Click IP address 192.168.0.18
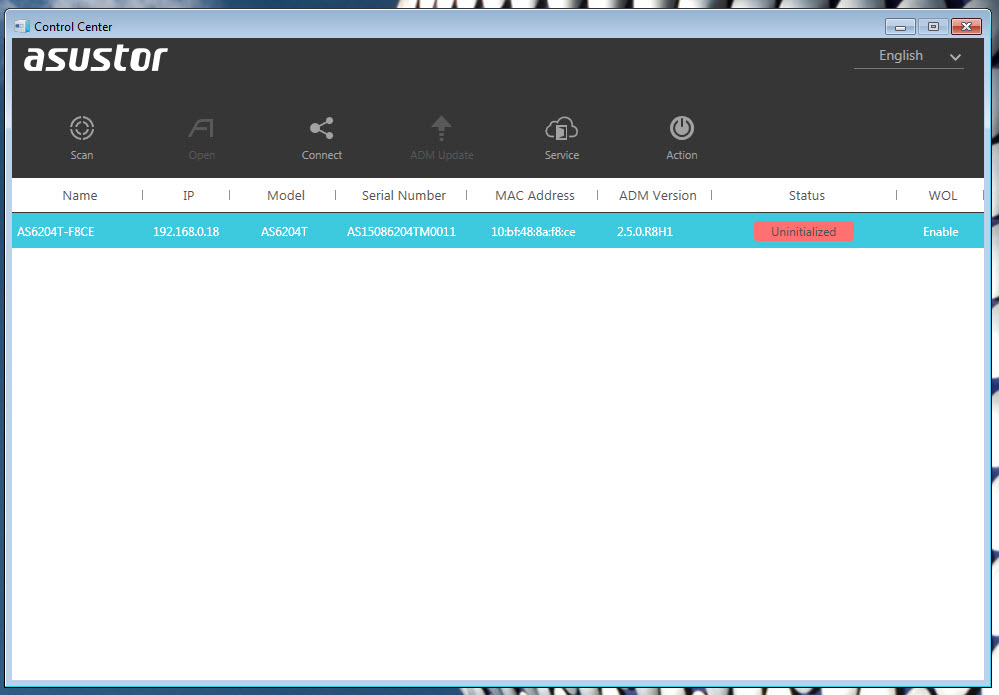The width and height of the screenshot is (999, 695). click(186, 232)
